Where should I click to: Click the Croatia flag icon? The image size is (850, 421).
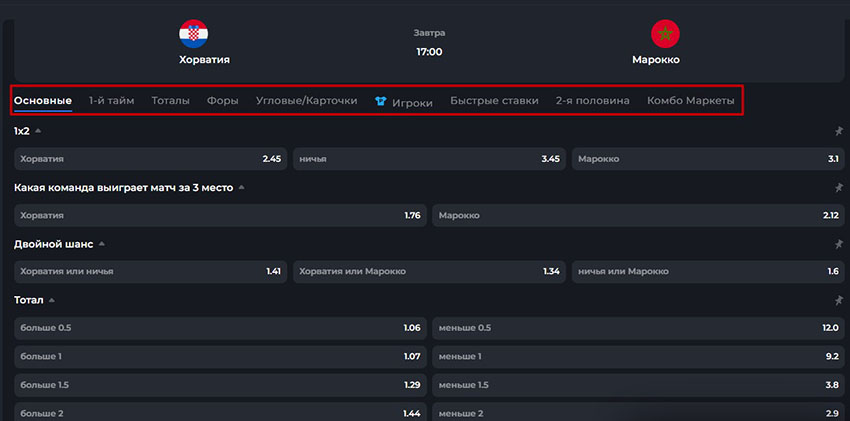click(x=193, y=34)
